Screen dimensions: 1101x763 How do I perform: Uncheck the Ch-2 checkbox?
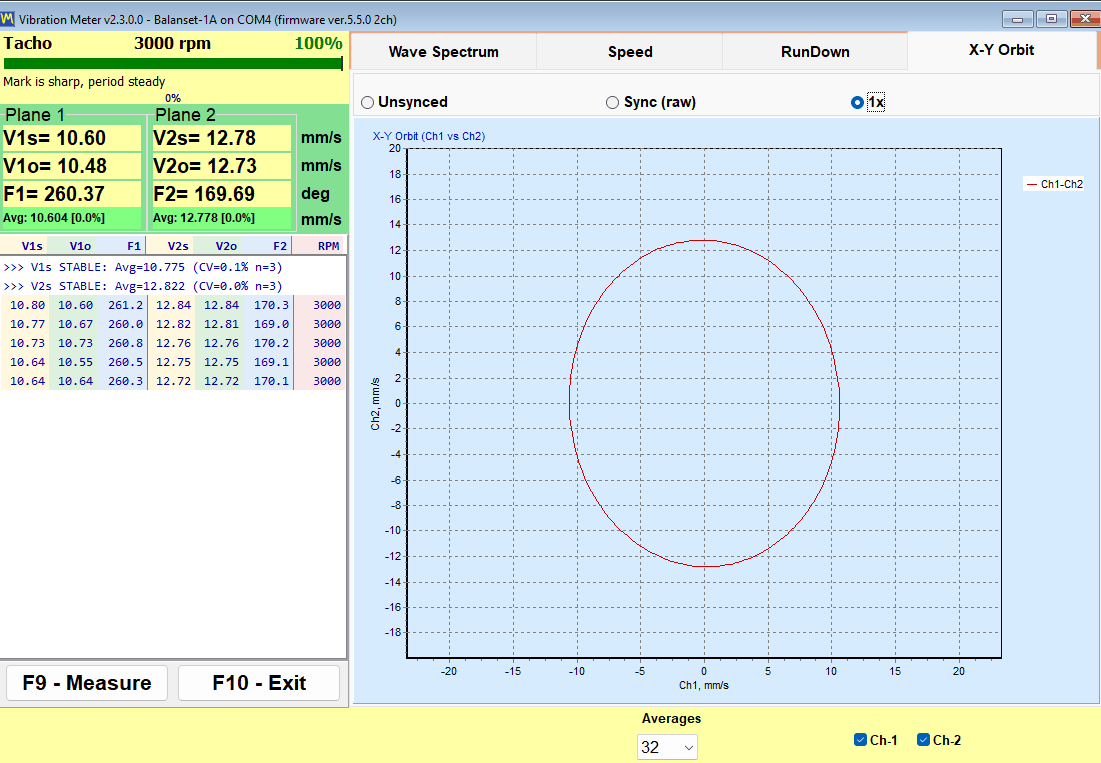coord(923,739)
